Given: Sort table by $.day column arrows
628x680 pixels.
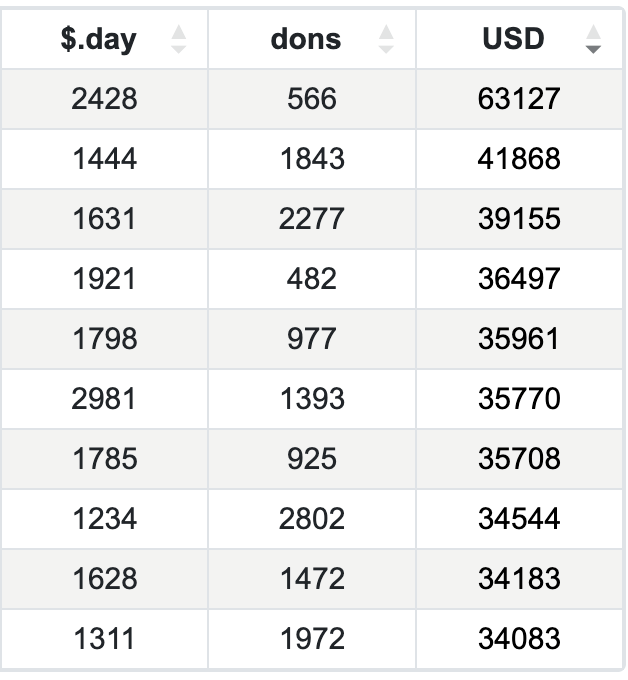Looking at the screenshot, I should [x=178, y=39].
